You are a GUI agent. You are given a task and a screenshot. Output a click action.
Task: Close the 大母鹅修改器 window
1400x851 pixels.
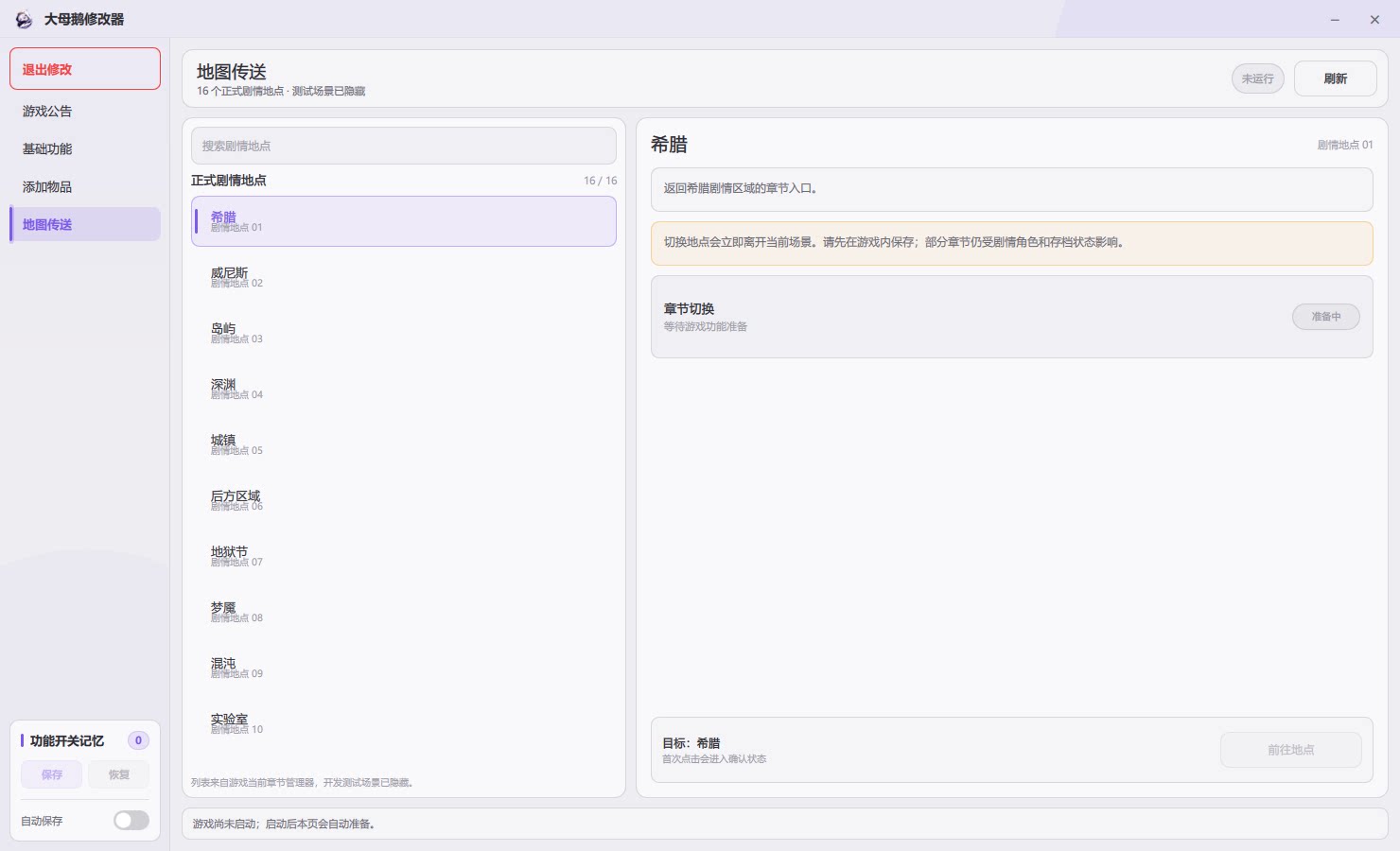1374,20
